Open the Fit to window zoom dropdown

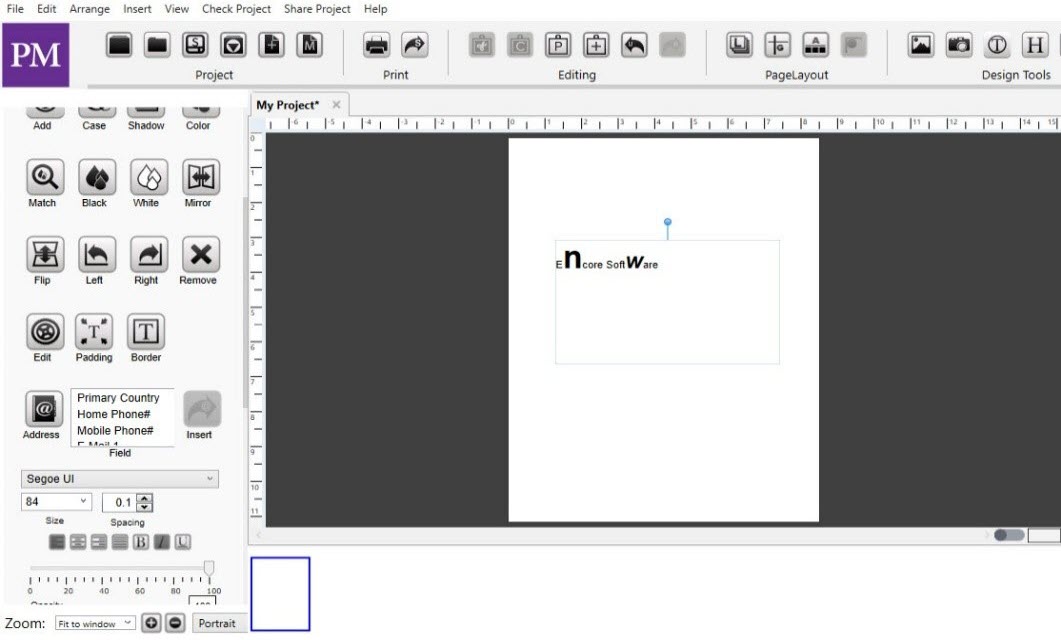[x=95, y=623]
